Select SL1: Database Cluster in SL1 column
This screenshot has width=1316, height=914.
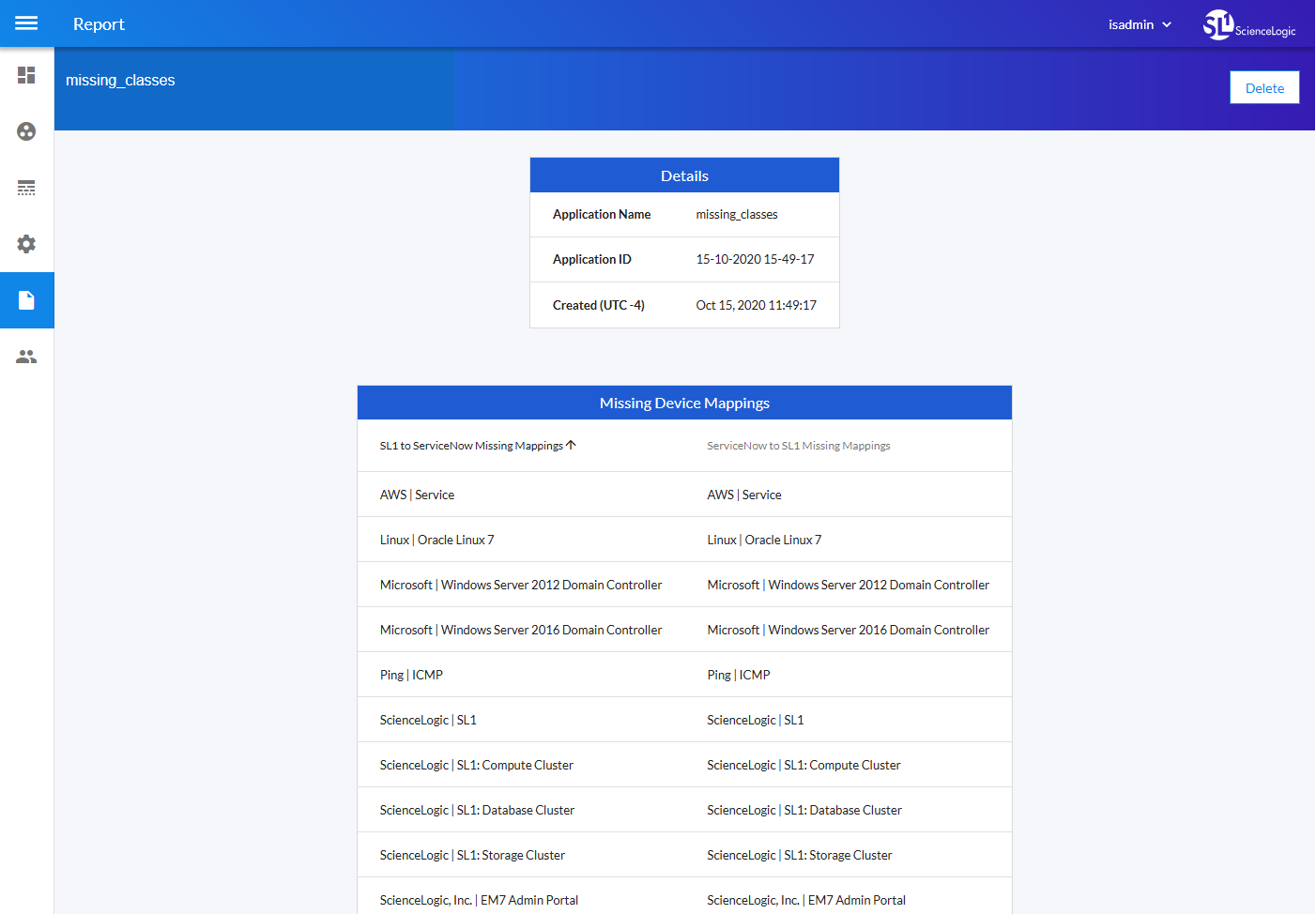tap(477, 810)
